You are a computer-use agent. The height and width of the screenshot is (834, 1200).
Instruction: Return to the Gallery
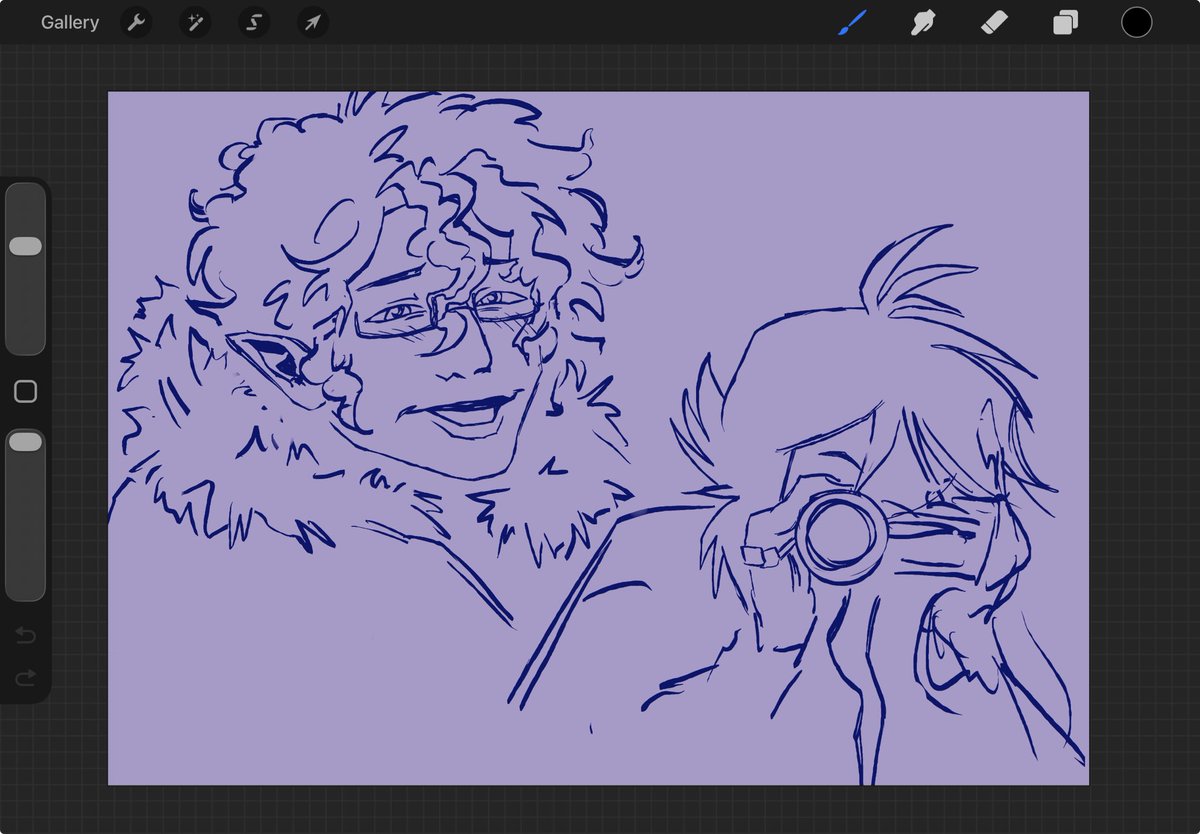pyautogui.click(x=70, y=22)
